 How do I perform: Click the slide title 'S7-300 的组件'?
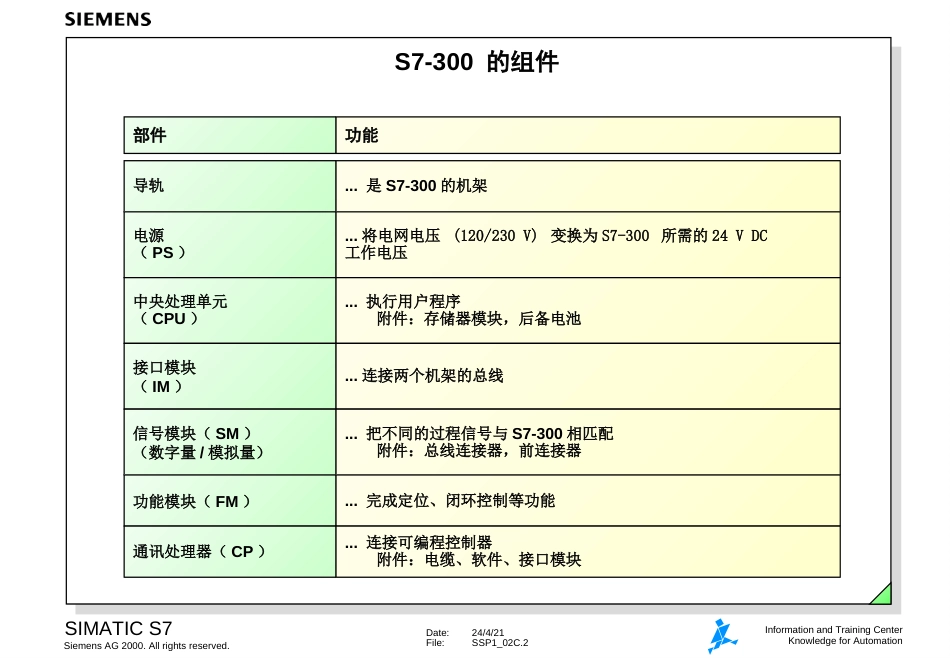(x=476, y=62)
